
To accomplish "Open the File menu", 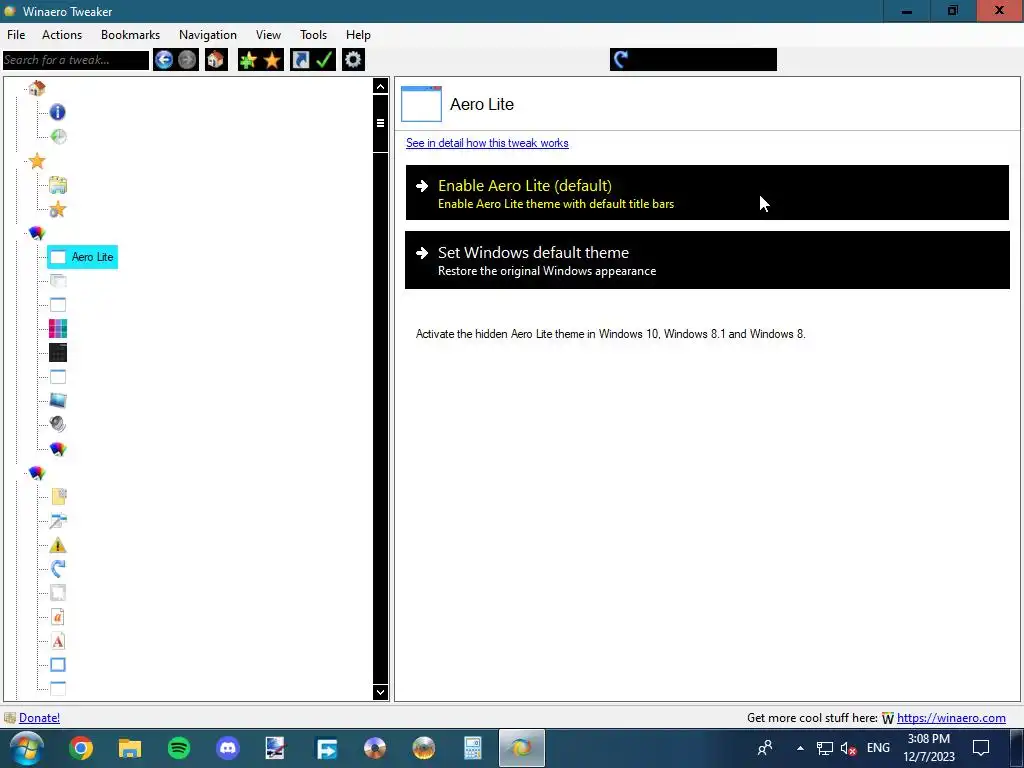I will point(16,35).
